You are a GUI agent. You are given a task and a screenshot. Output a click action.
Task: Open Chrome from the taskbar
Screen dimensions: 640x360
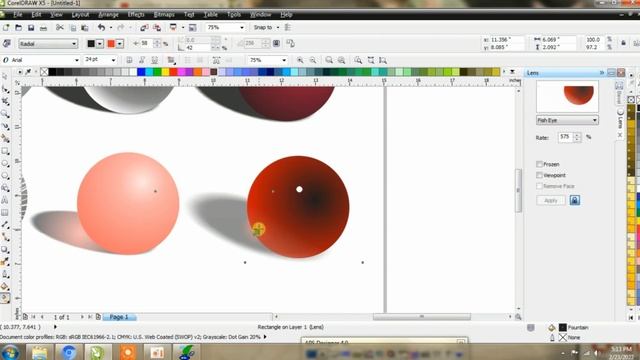coord(69,352)
